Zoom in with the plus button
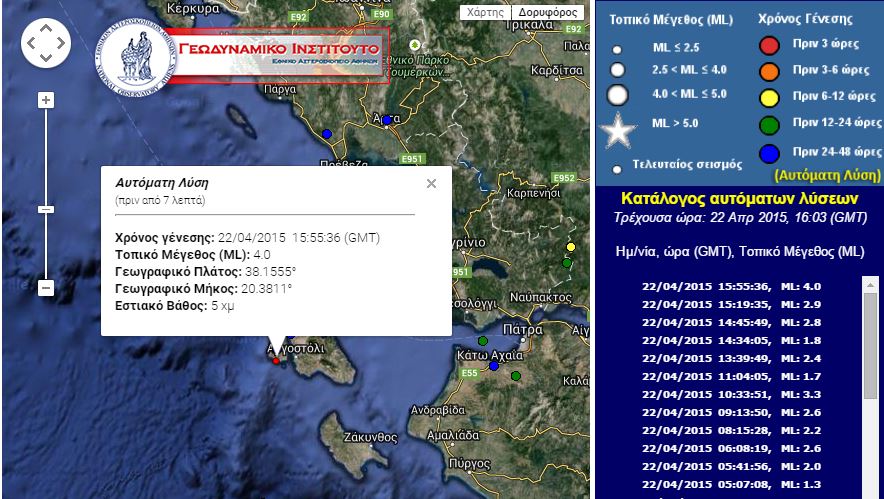The image size is (884, 499). [46, 100]
